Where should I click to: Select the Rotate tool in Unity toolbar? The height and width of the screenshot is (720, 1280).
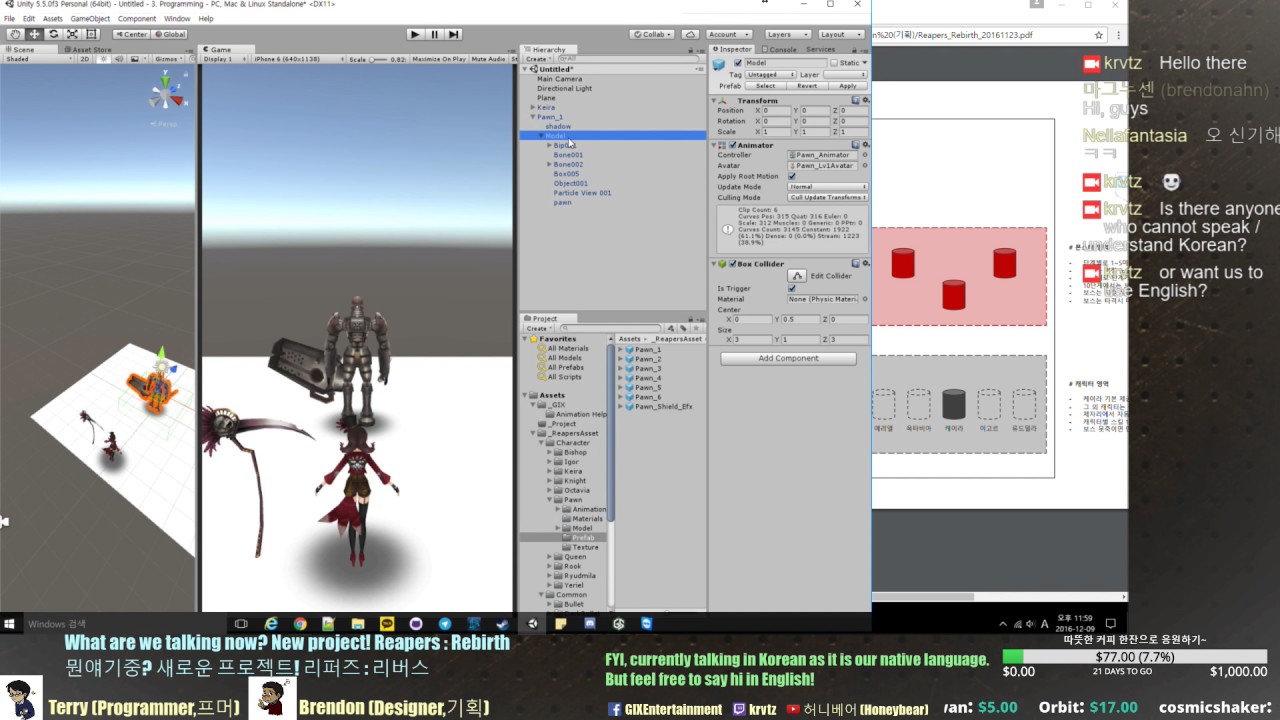click(x=53, y=34)
